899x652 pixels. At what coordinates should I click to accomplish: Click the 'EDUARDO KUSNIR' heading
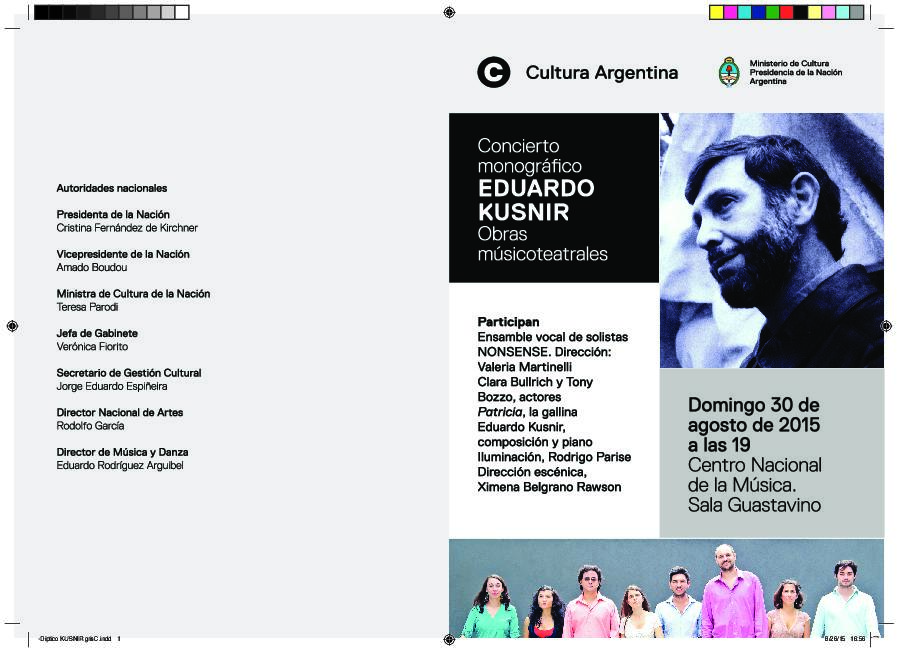(x=536, y=200)
